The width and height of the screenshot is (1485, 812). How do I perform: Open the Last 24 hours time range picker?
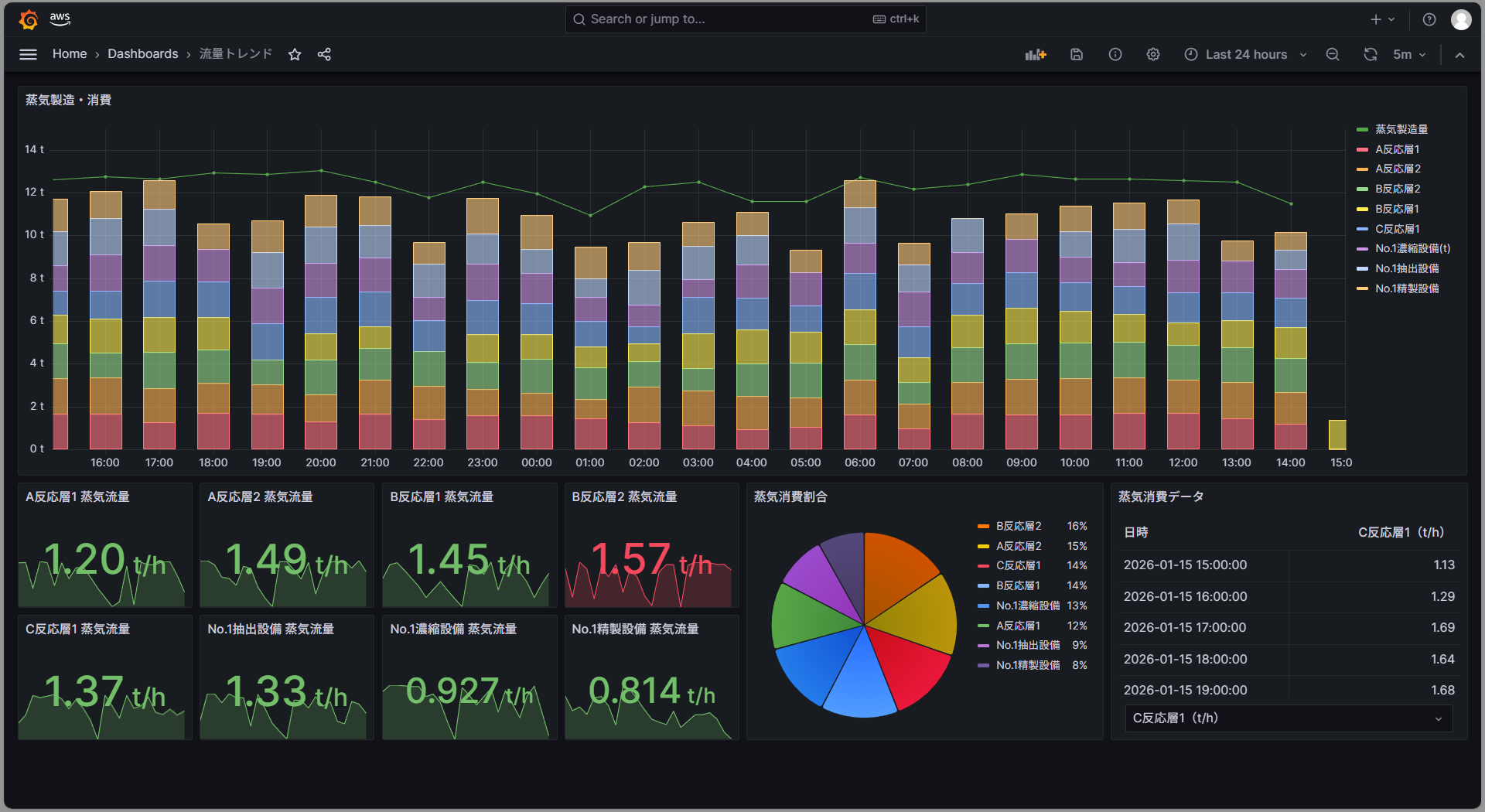click(x=1244, y=54)
